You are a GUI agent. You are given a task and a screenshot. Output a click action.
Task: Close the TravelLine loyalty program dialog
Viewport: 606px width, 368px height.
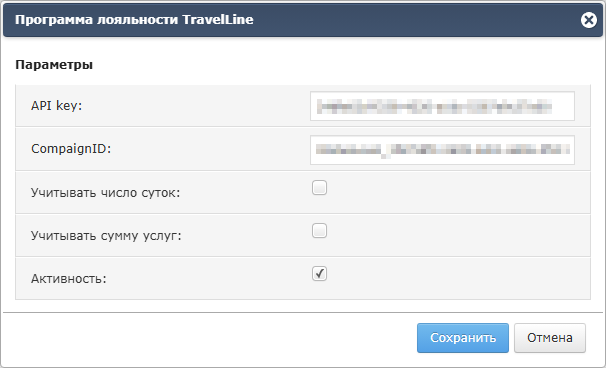589,20
